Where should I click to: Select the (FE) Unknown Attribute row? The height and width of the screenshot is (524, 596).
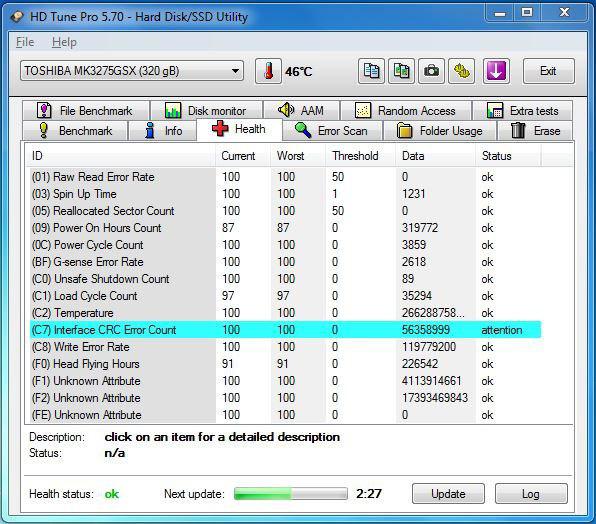[285, 415]
